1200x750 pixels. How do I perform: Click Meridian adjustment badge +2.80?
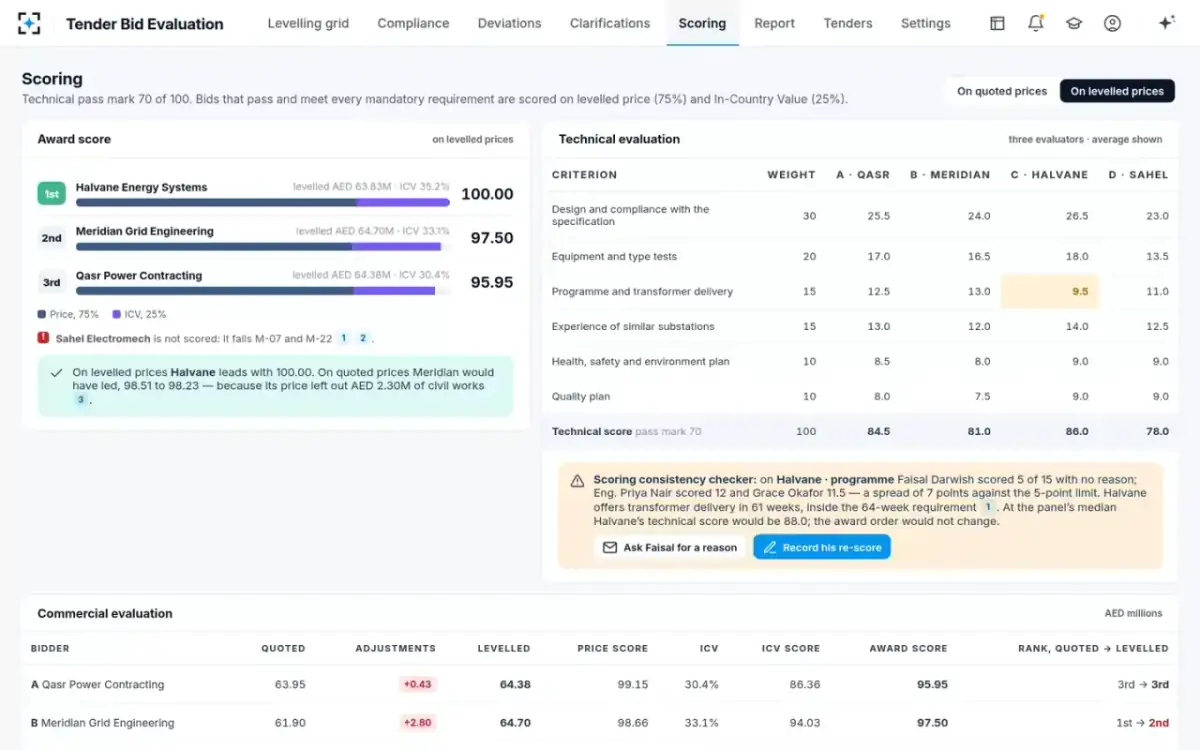417,723
